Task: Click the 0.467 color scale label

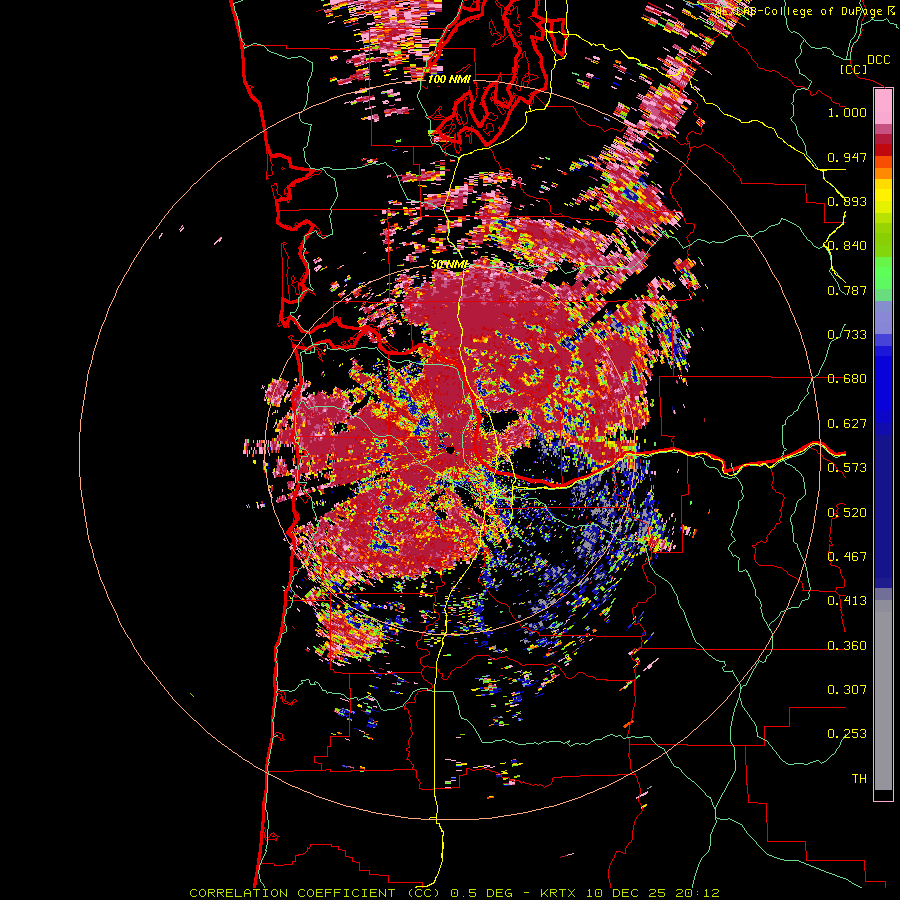Action: pos(847,557)
